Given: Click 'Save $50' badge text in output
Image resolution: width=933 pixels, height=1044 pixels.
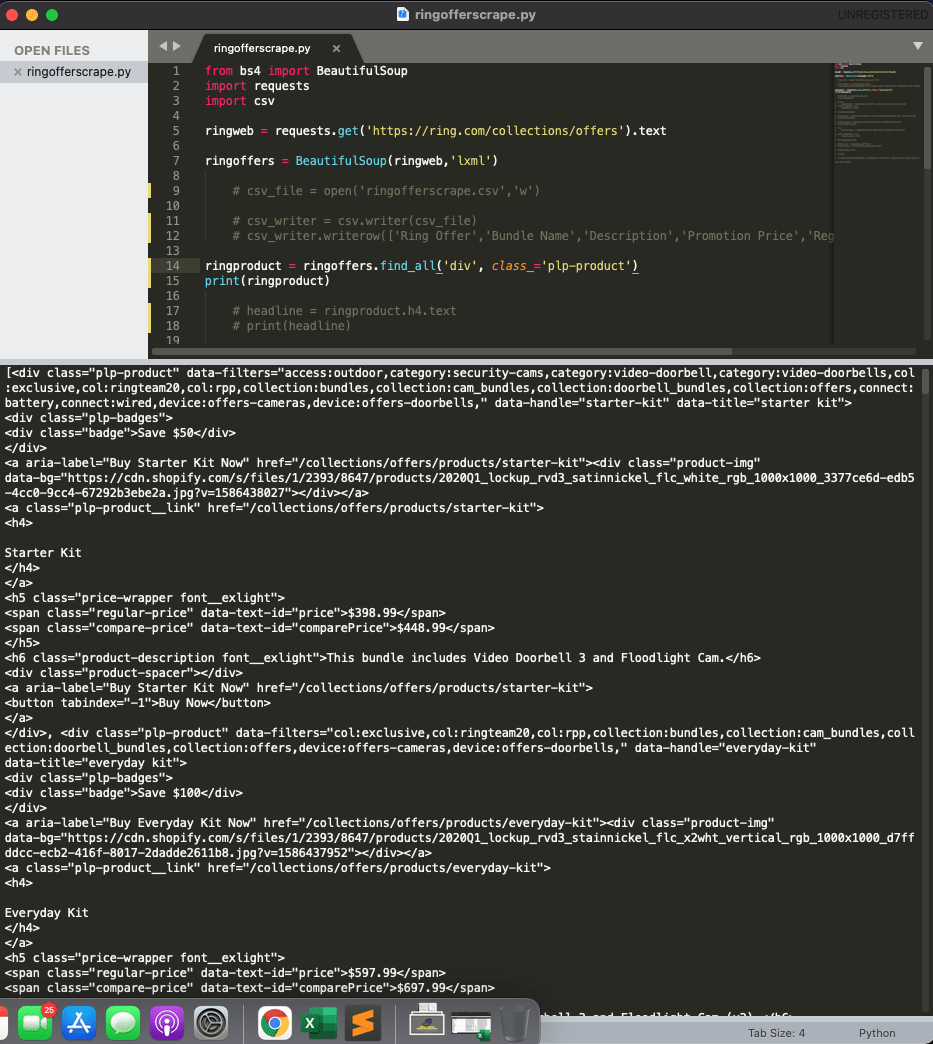Looking at the screenshot, I should click(x=166, y=433).
